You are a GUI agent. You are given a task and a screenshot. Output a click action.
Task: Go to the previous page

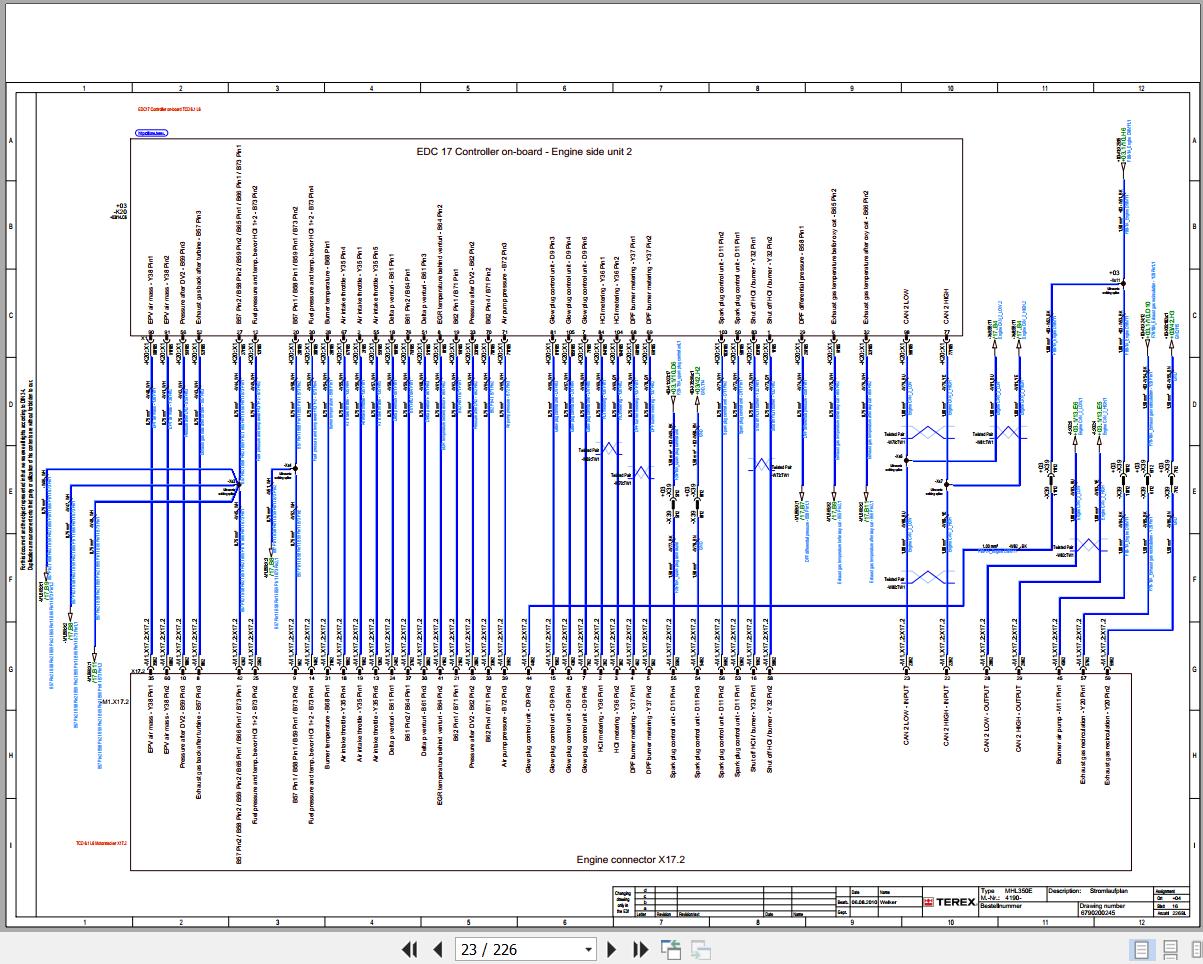437,950
